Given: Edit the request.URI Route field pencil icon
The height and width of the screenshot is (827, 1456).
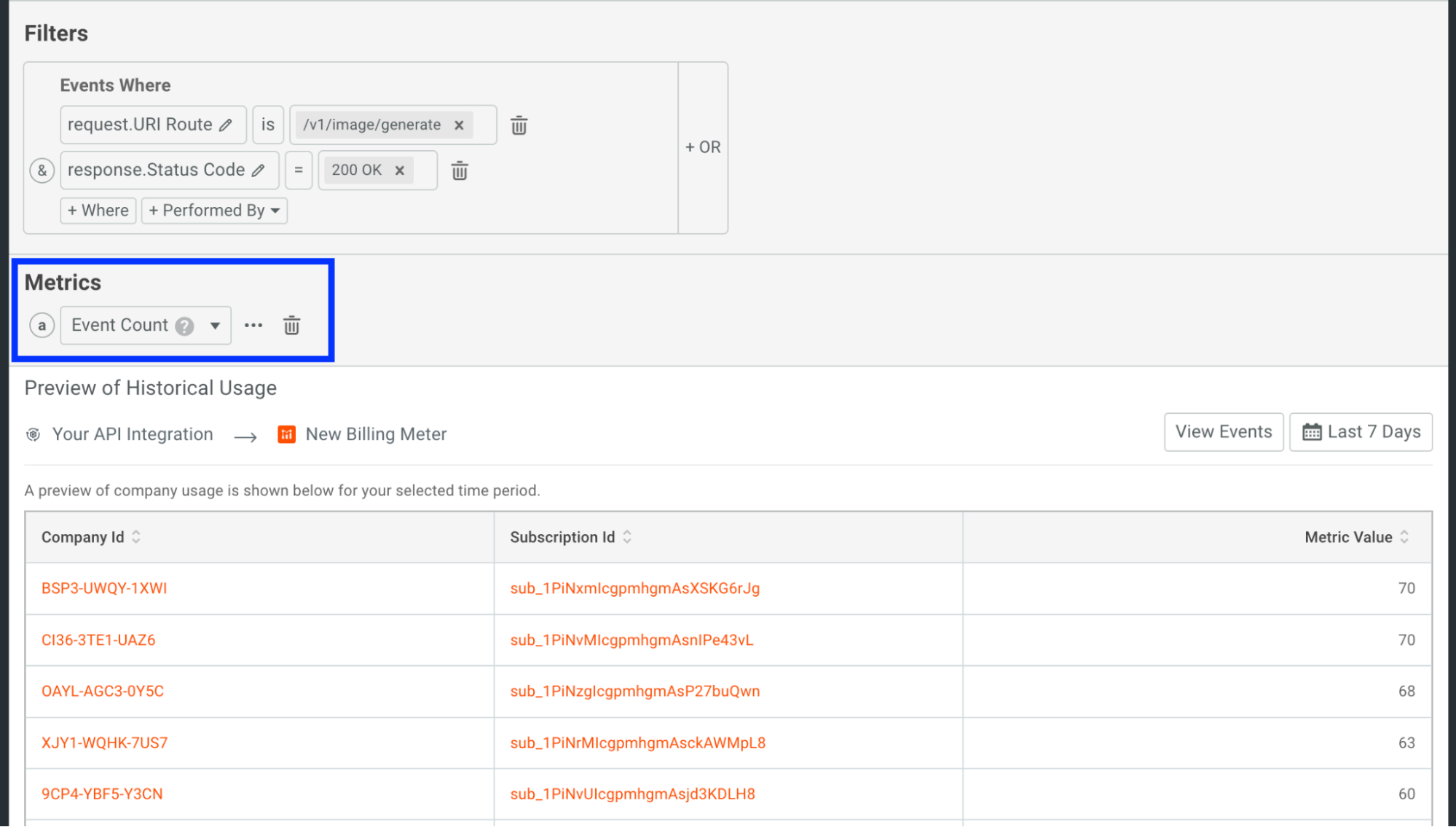Looking at the screenshot, I should pyautogui.click(x=225, y=125).
